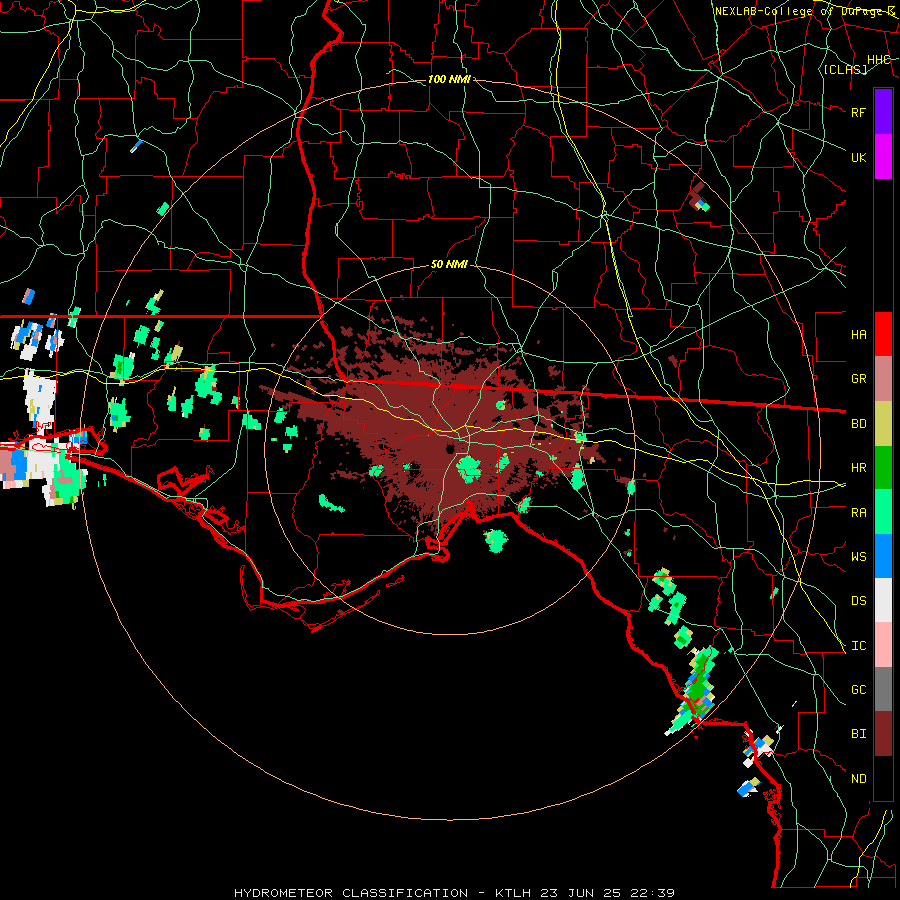The image size is (900, 900).
Task: Click the UK magenta legend swatch
Action: (883, 157)
